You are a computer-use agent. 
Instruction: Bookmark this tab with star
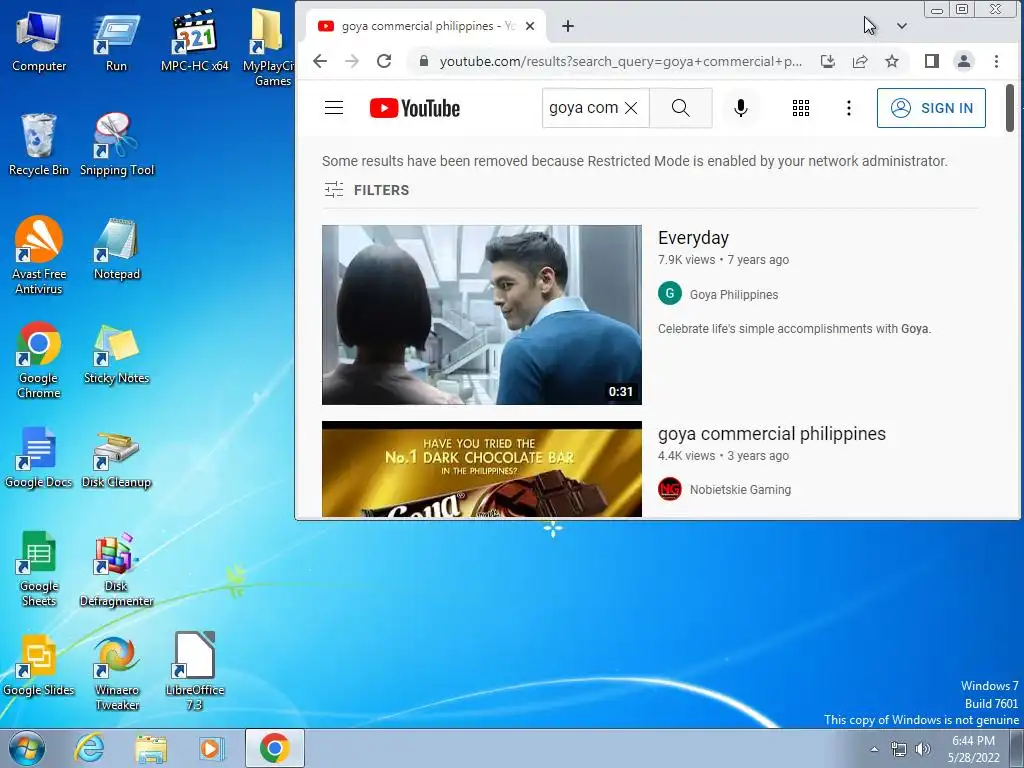click(892, 61)
